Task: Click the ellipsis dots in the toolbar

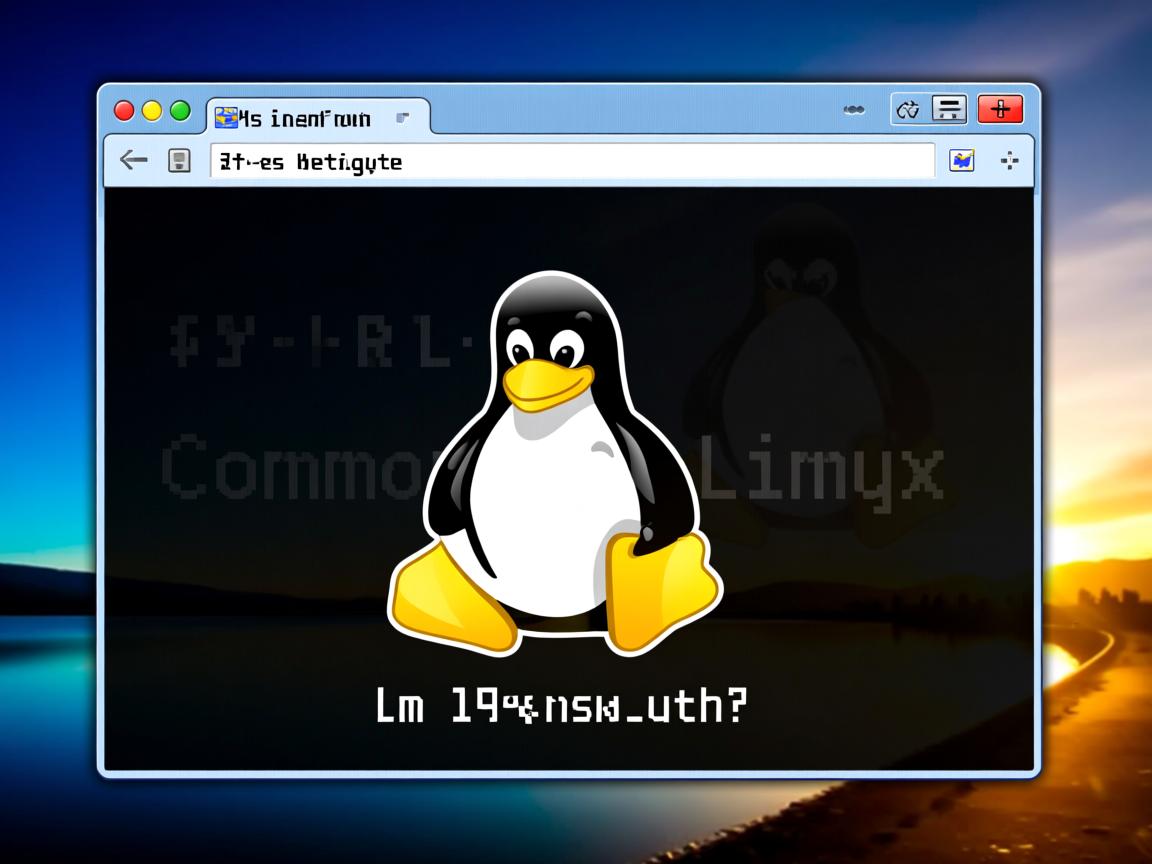Action: click(854, 109)
